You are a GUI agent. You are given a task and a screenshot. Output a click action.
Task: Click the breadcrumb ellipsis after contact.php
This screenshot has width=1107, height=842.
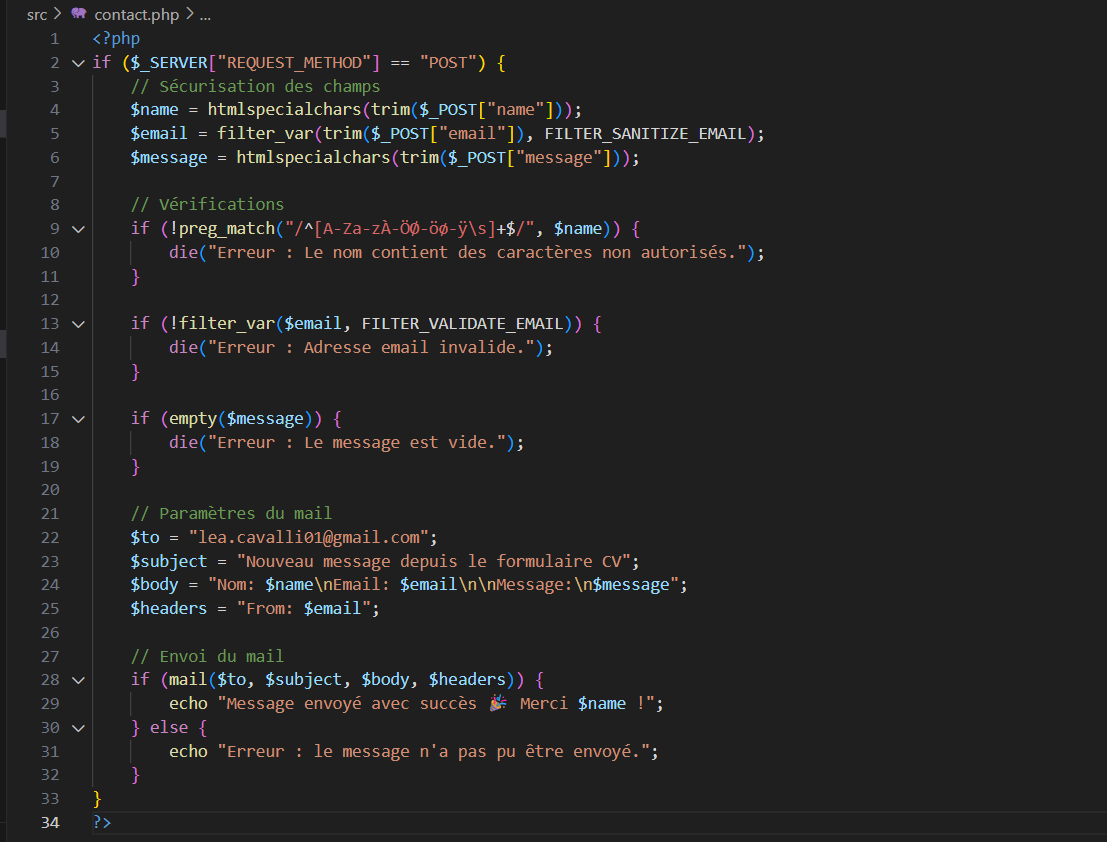click(x=205, y=15)
